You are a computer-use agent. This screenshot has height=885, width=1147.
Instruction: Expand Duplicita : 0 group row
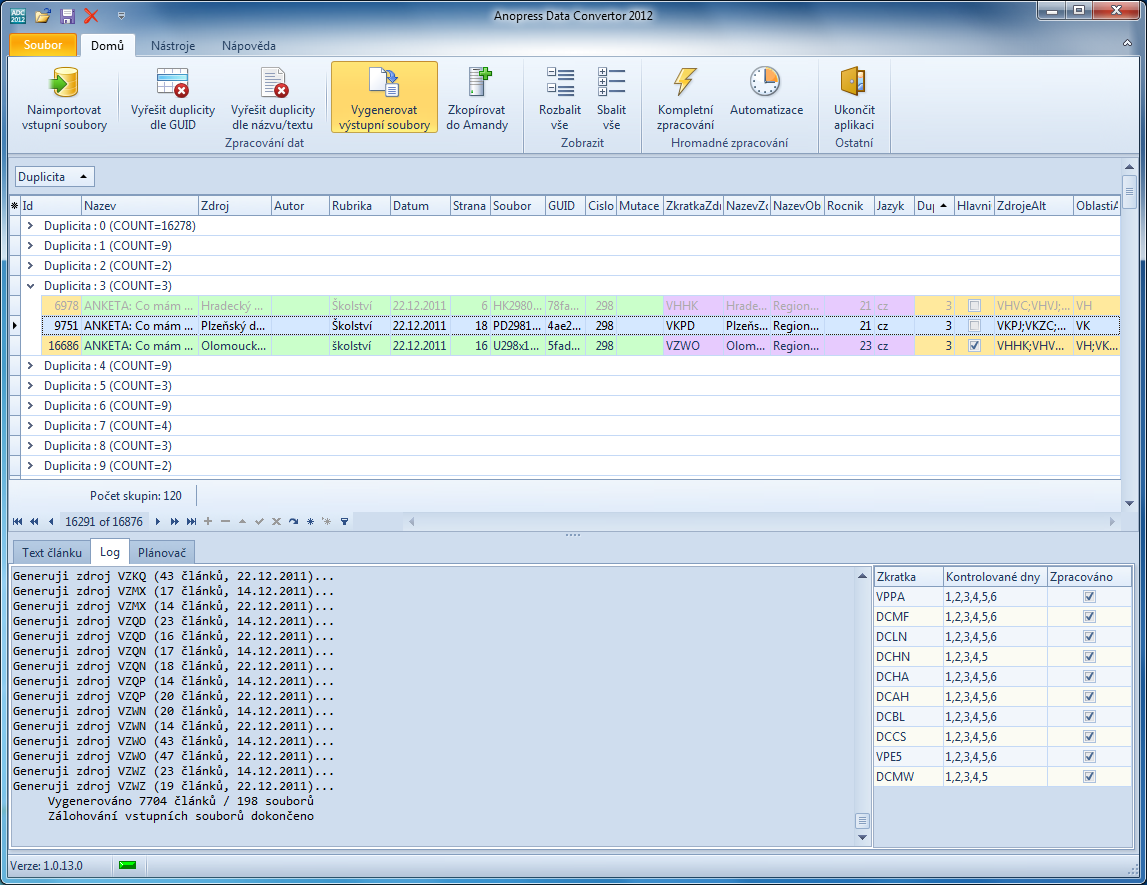pyautogui.click(x=30, y=226)
